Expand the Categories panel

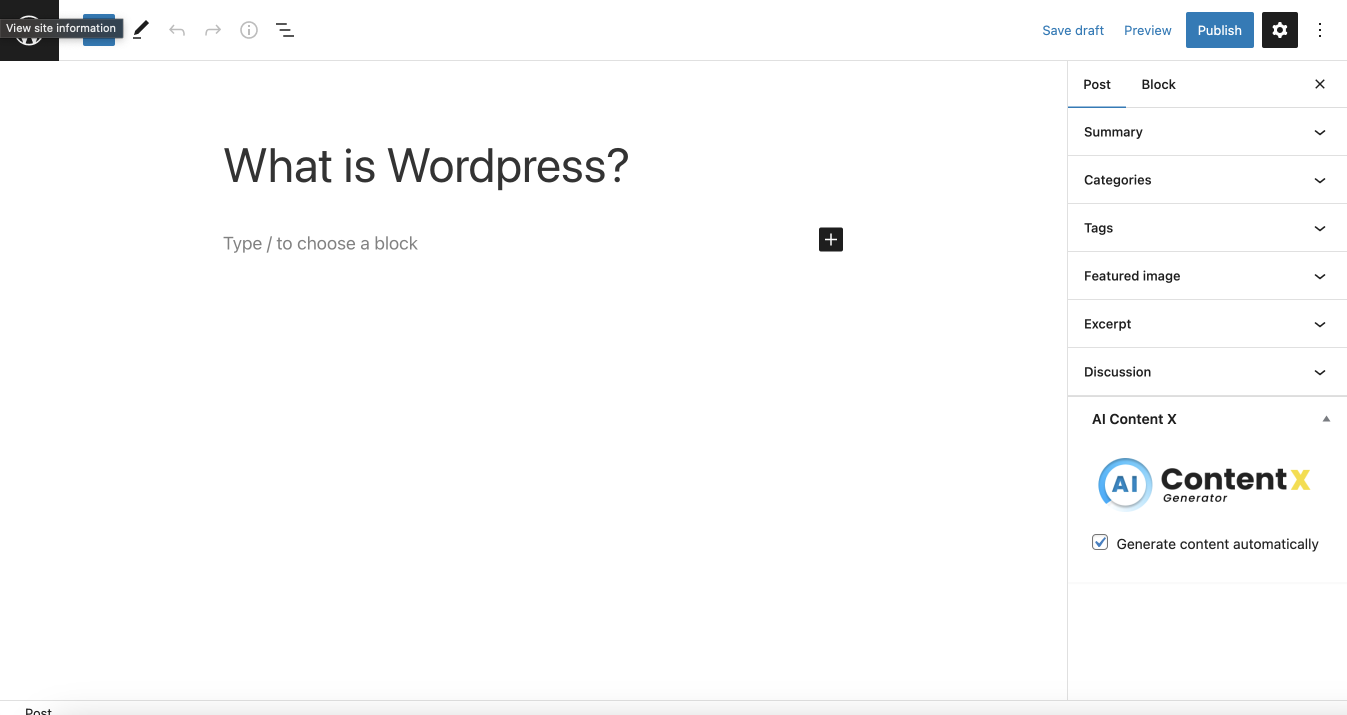click(1207, 180)
